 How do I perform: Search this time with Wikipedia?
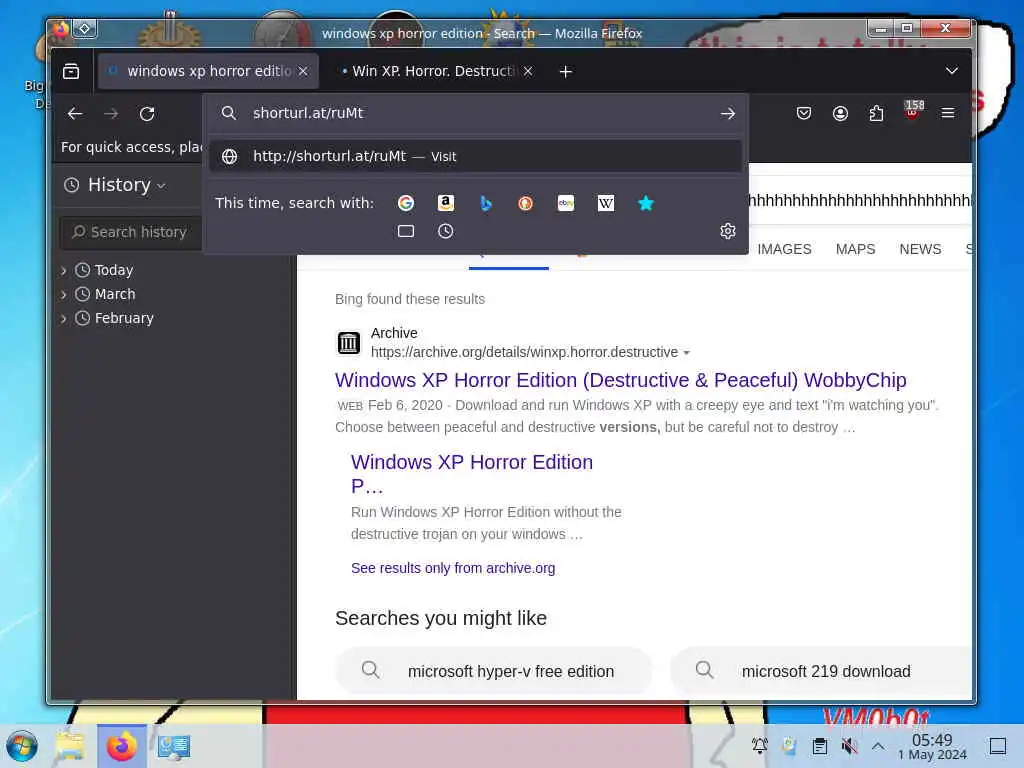click(x=605, y=203)
